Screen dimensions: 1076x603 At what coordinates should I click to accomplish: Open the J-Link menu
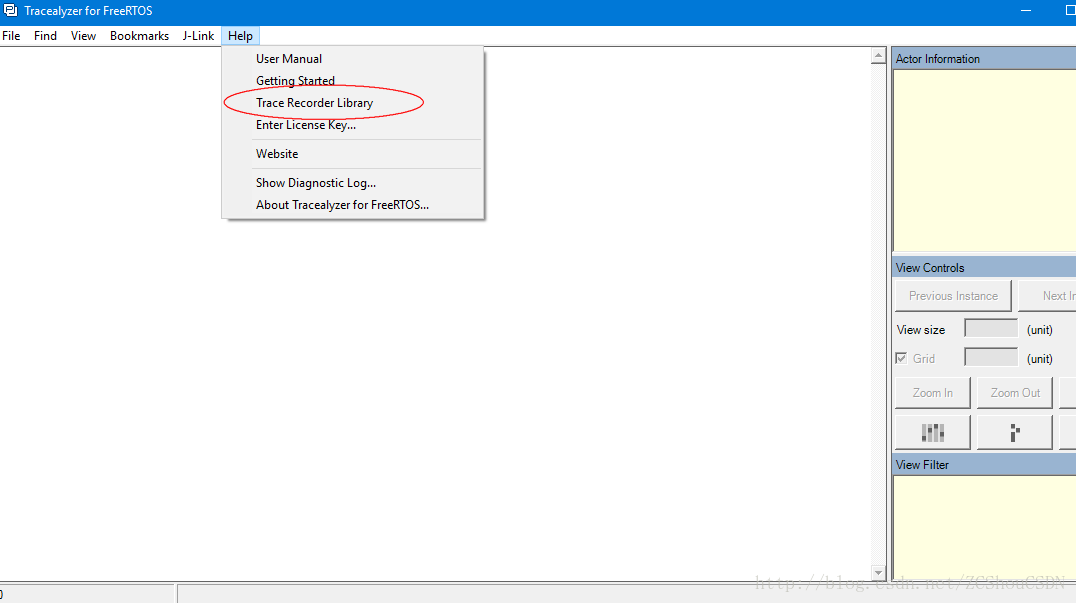pos(198,36)
